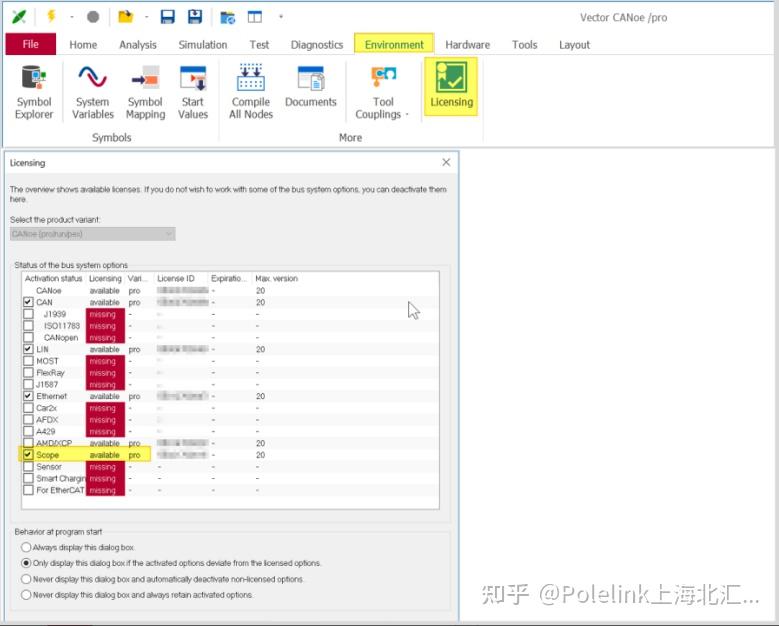Check the MOST option checkbox

(x=28, y=361)
